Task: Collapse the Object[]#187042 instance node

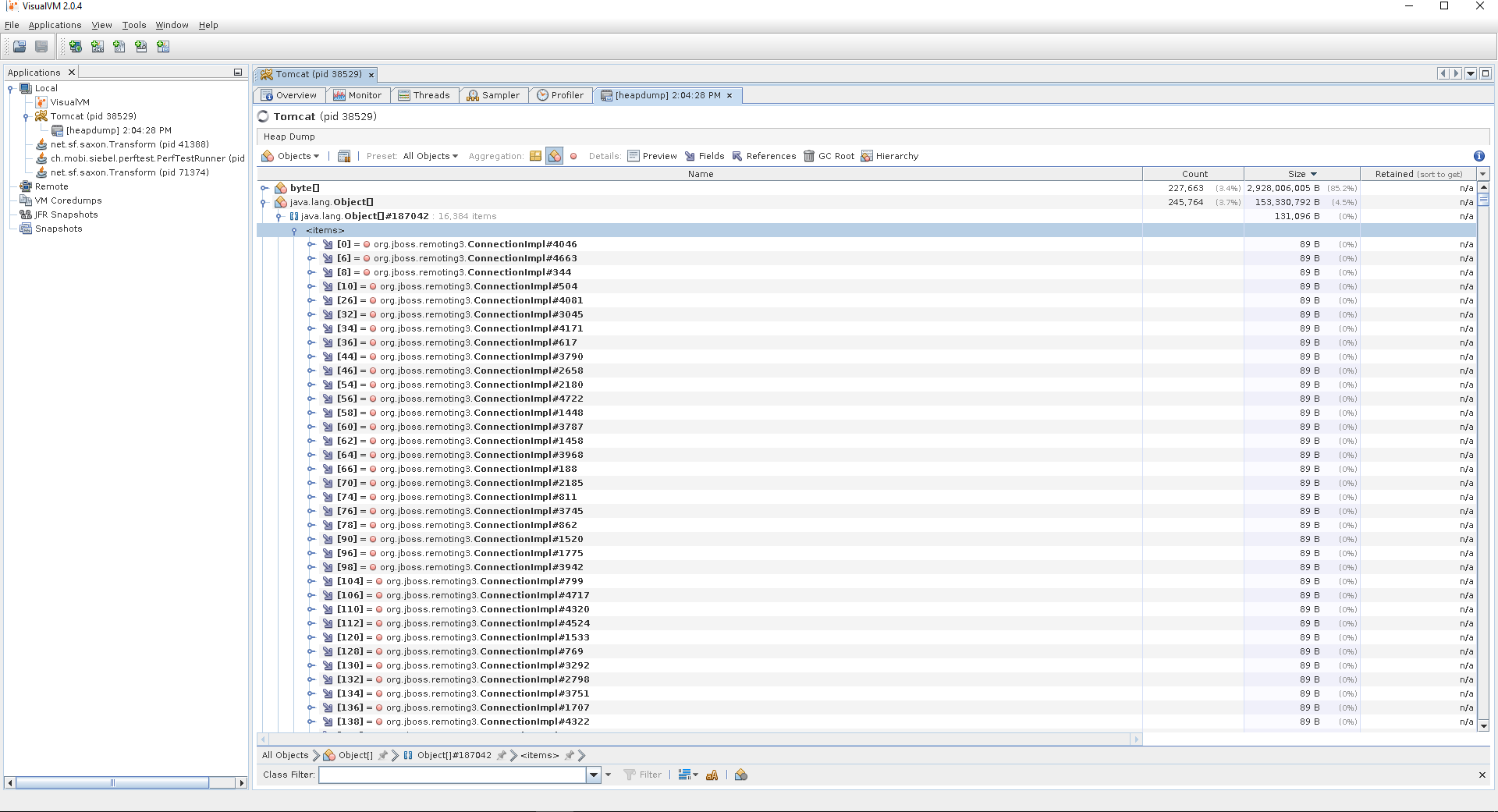Action: (279, 216)
